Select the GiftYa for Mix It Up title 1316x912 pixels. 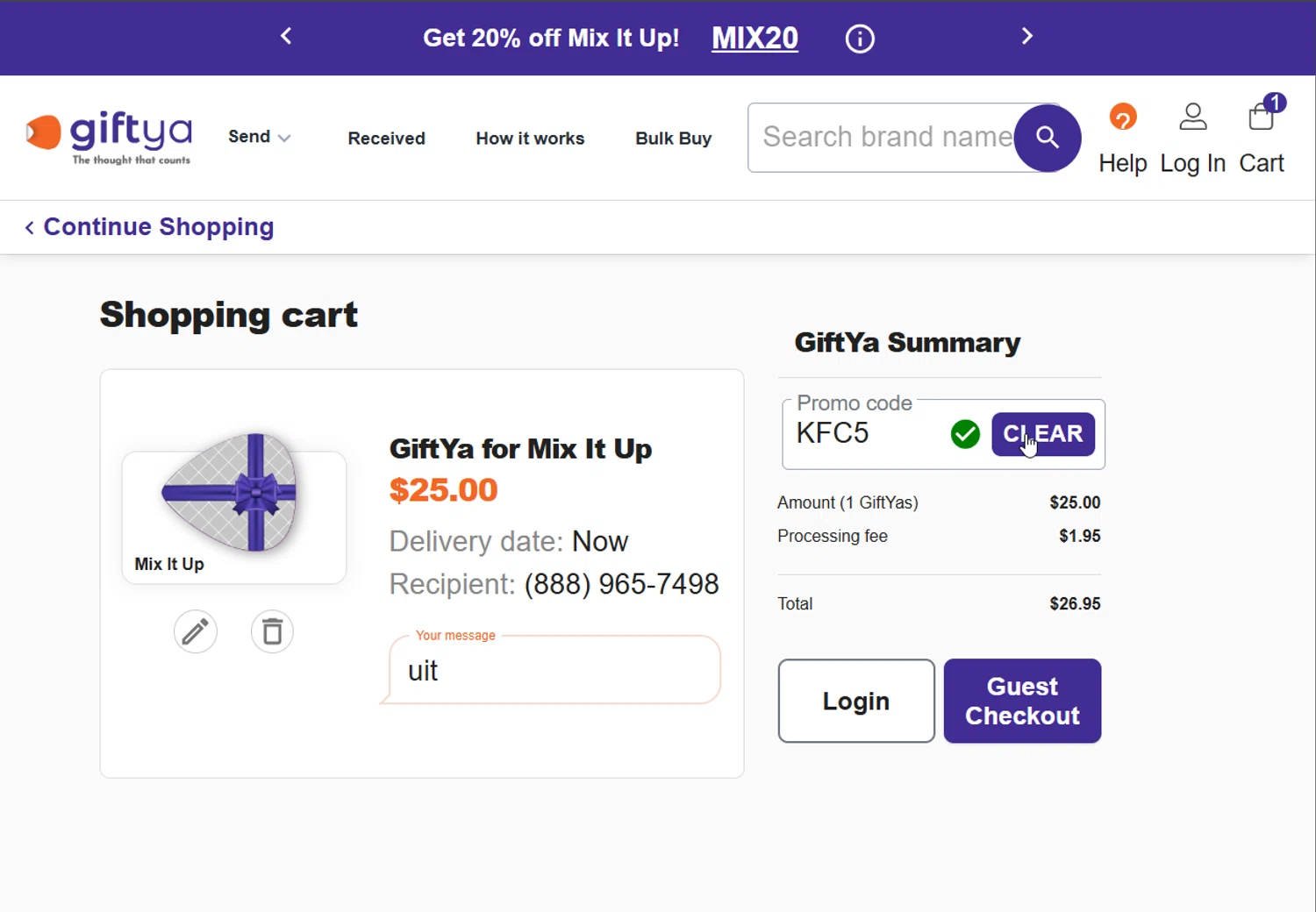[520, 449]
